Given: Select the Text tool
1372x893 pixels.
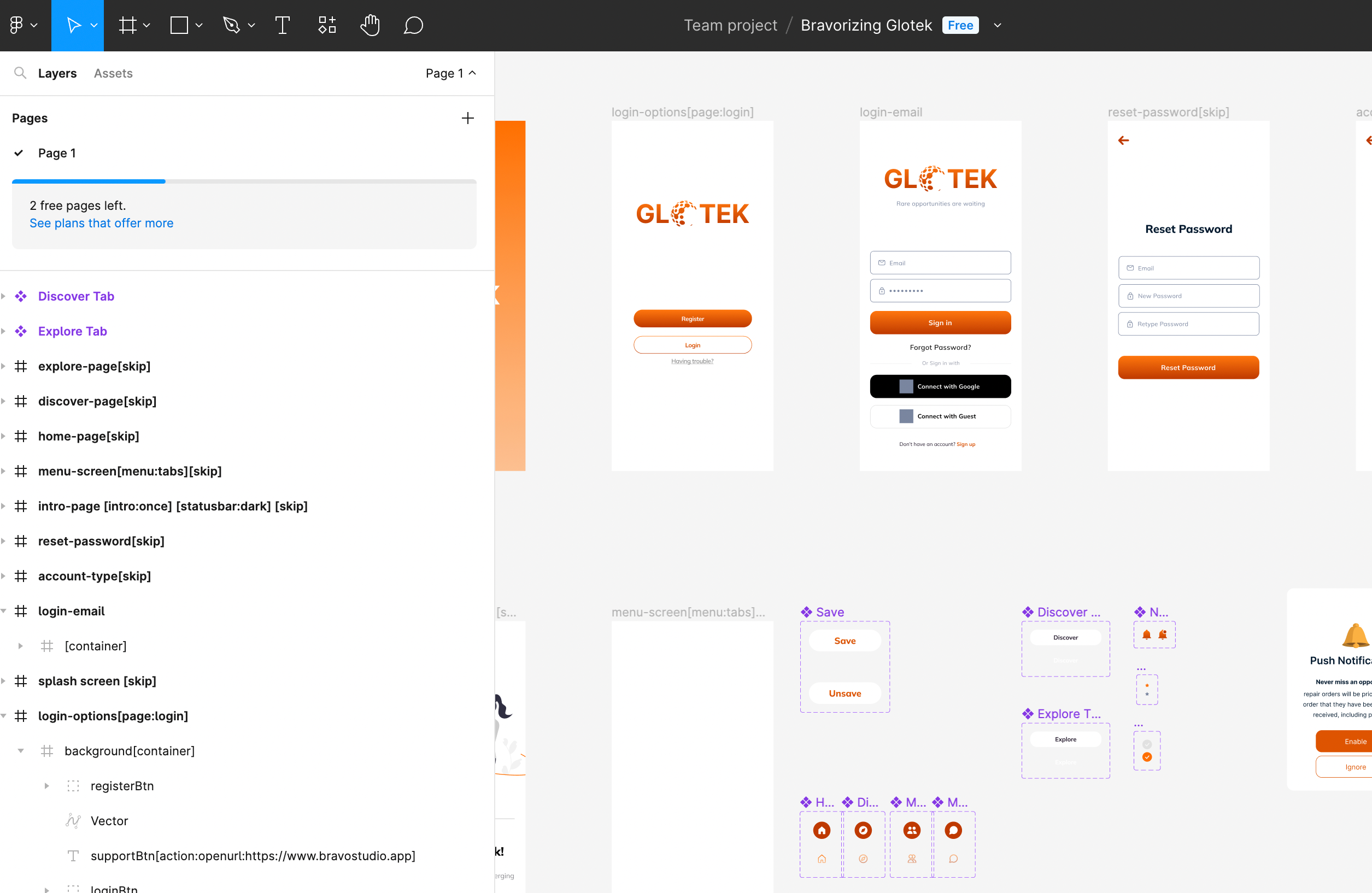Looking at the screenshot, I should tap(283, 25).
